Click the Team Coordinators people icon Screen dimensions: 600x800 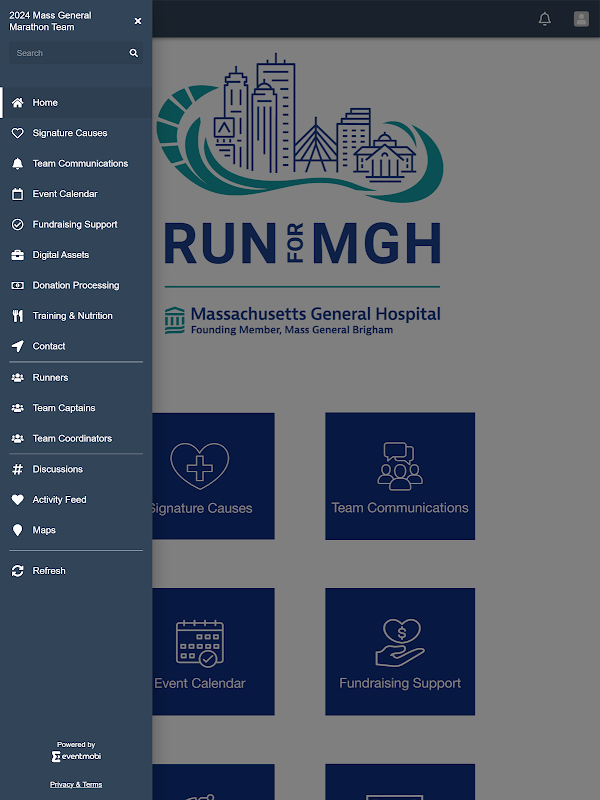17,439
